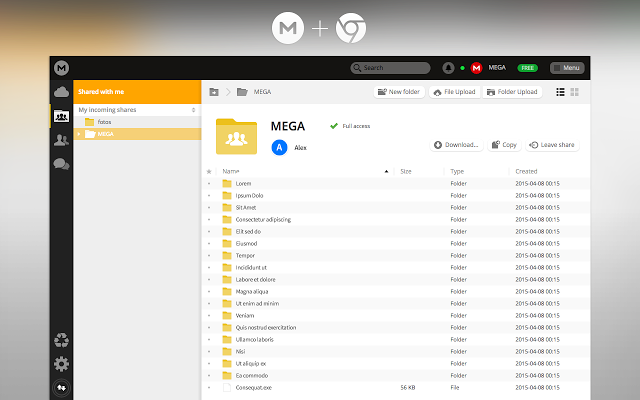Open the Transfers arrows icon
This screenshot has height=400, width=640.
click(61, 387)
